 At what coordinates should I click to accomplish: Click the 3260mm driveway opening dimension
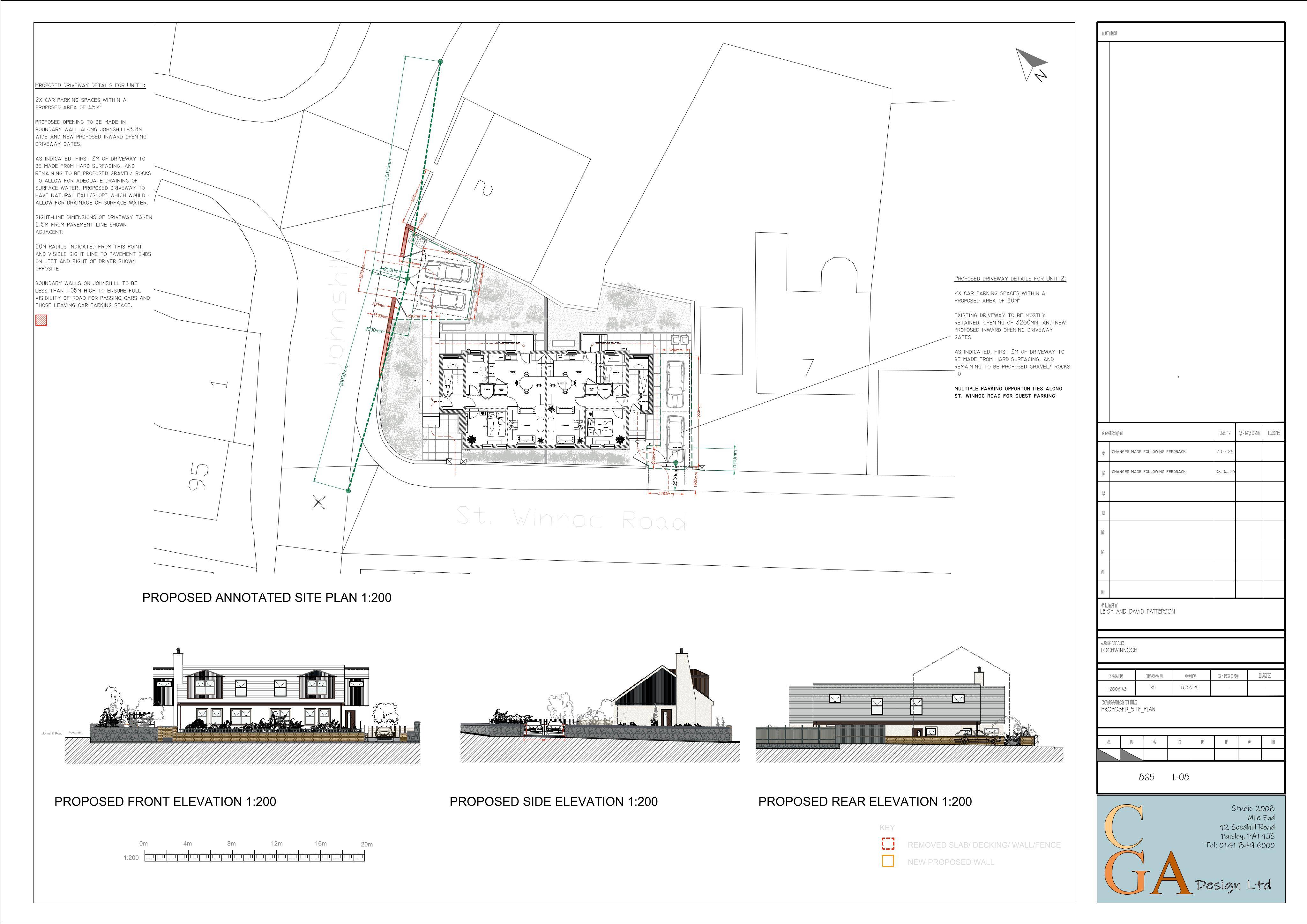click(x=665, y=494)
